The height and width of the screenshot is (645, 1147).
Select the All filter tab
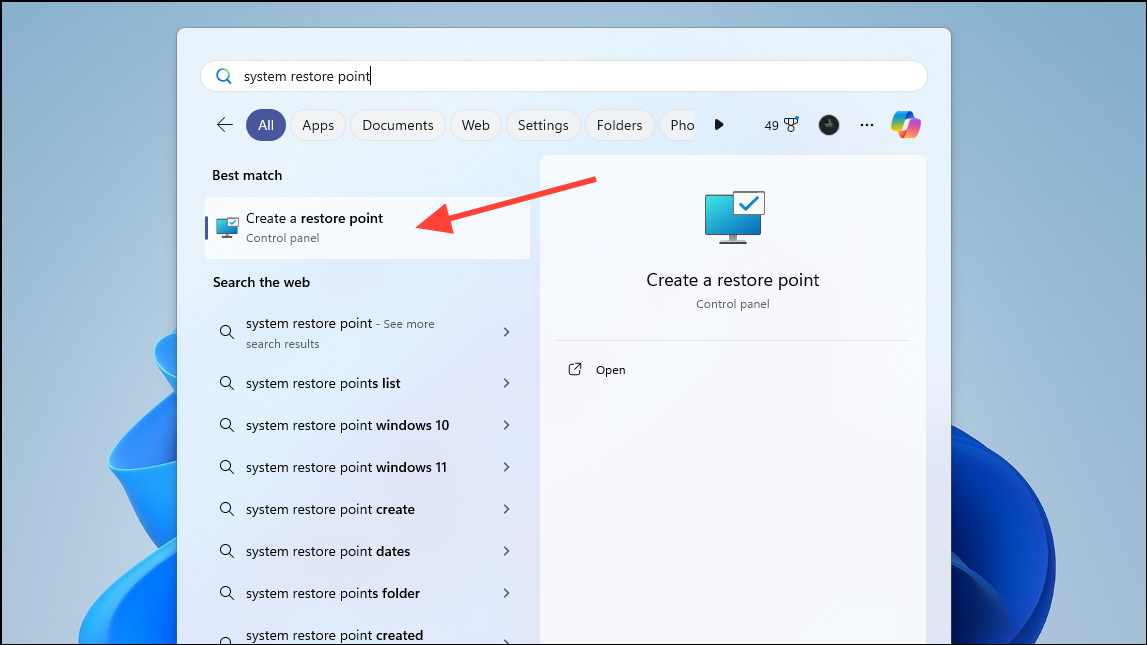point(266,125)
